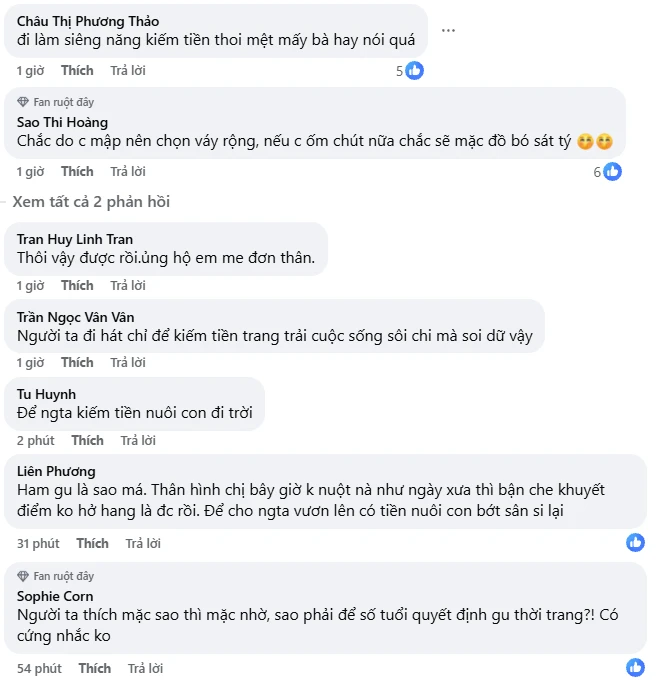Expand "Xem tất cả 2 phản hồi" replies

coord(91,202)
